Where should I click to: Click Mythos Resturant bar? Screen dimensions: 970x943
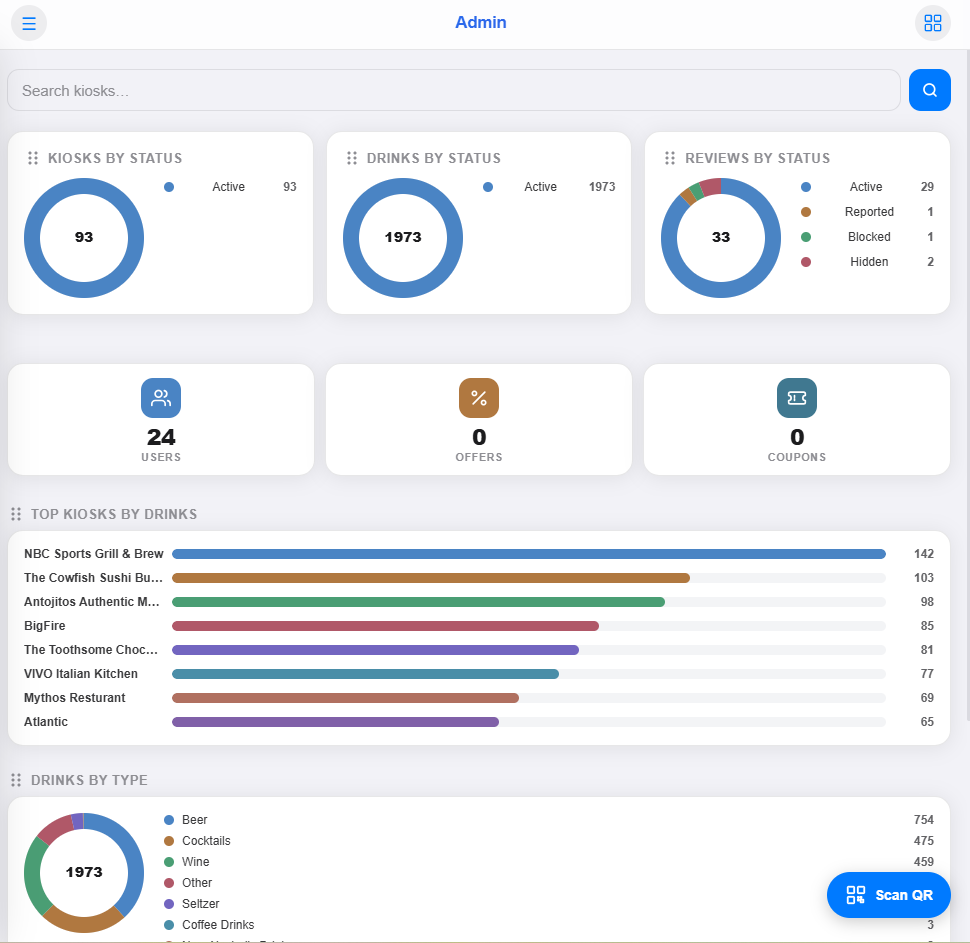345,698
